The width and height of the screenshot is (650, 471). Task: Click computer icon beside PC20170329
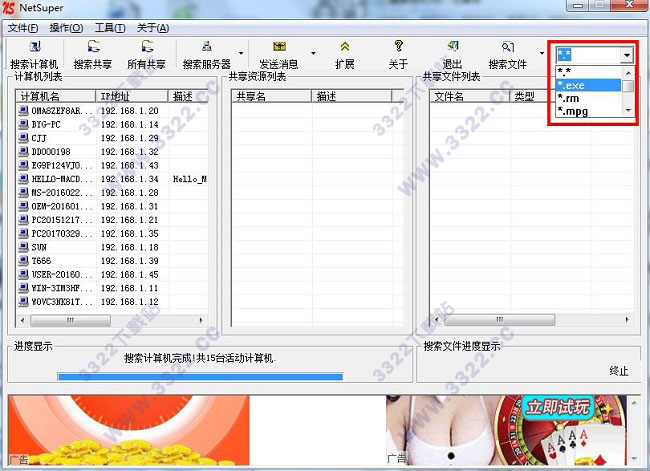click(24, 233)
